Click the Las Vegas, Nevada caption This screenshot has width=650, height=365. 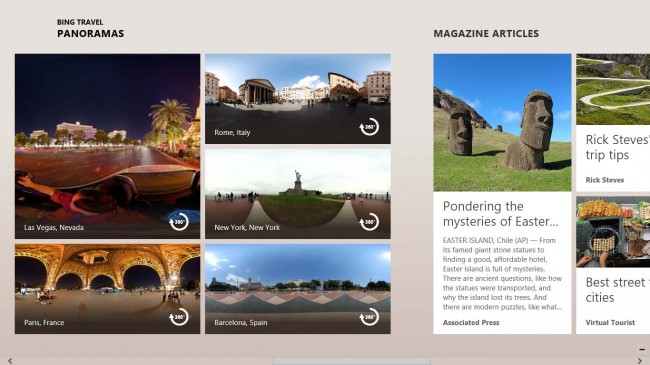point(53,227)
